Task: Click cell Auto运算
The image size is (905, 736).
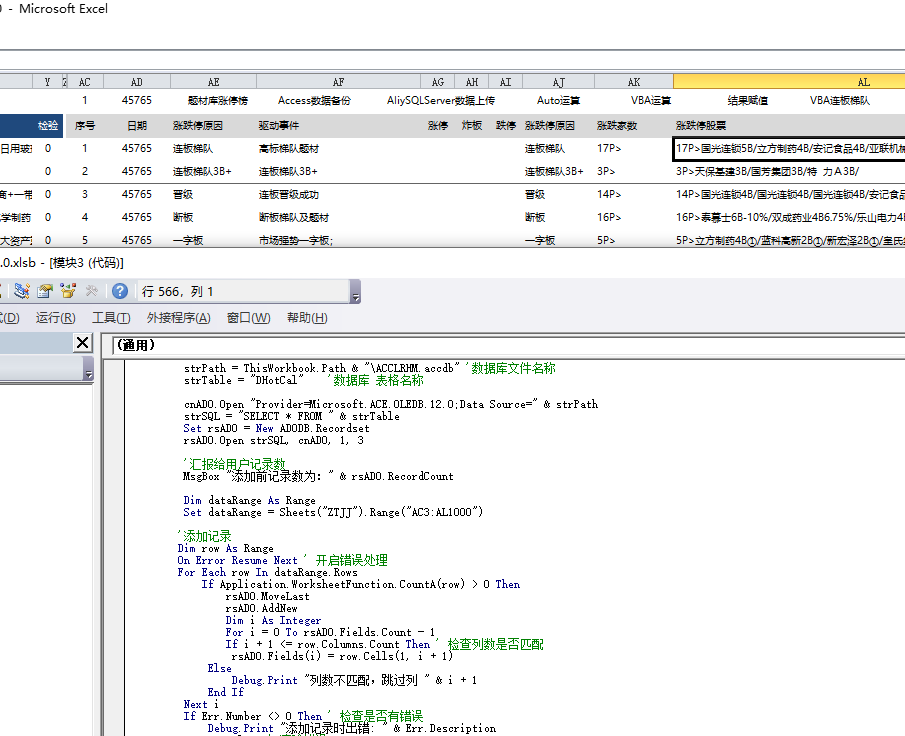Action: click(x=558, y=100)
